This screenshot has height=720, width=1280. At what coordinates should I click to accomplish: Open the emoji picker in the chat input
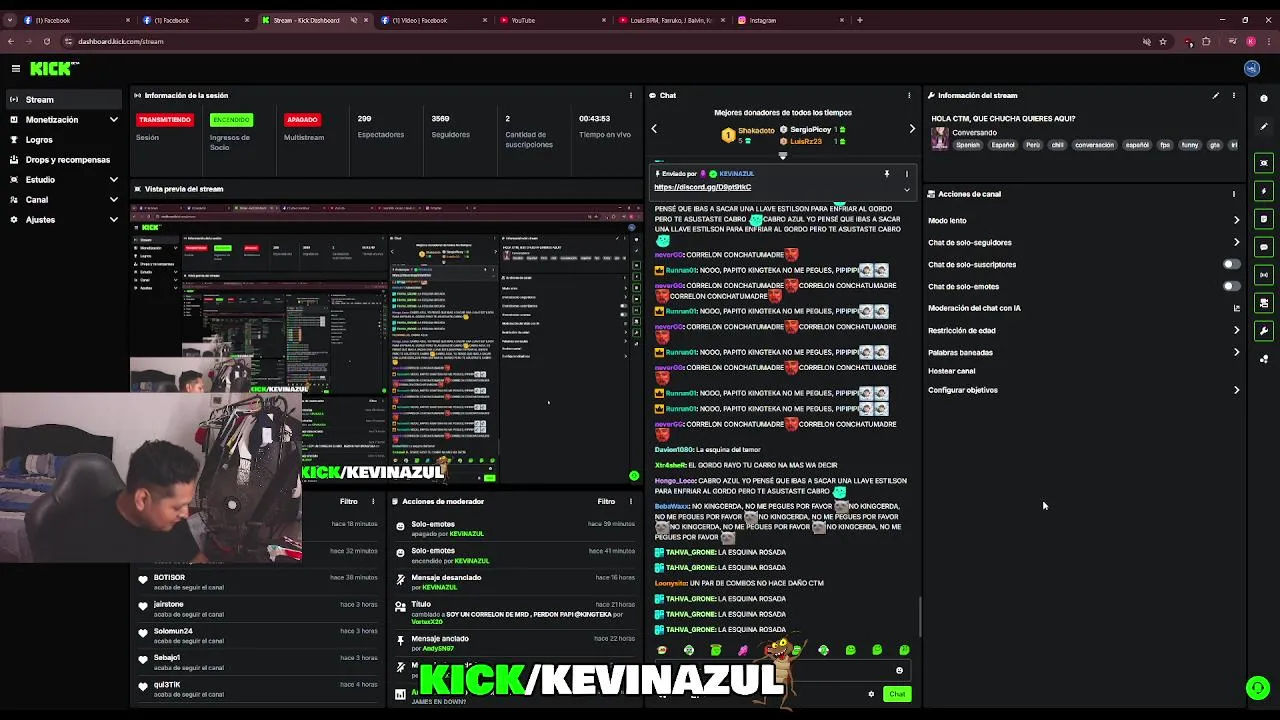pos(899,671)
